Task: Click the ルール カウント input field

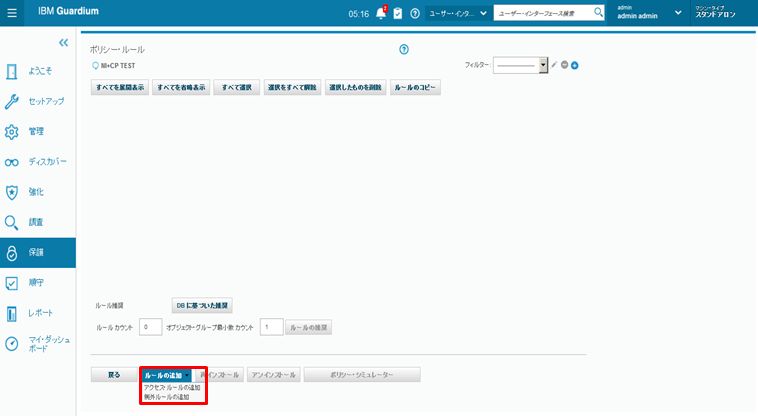Action: pyautogui.click(x=151, y=327)
